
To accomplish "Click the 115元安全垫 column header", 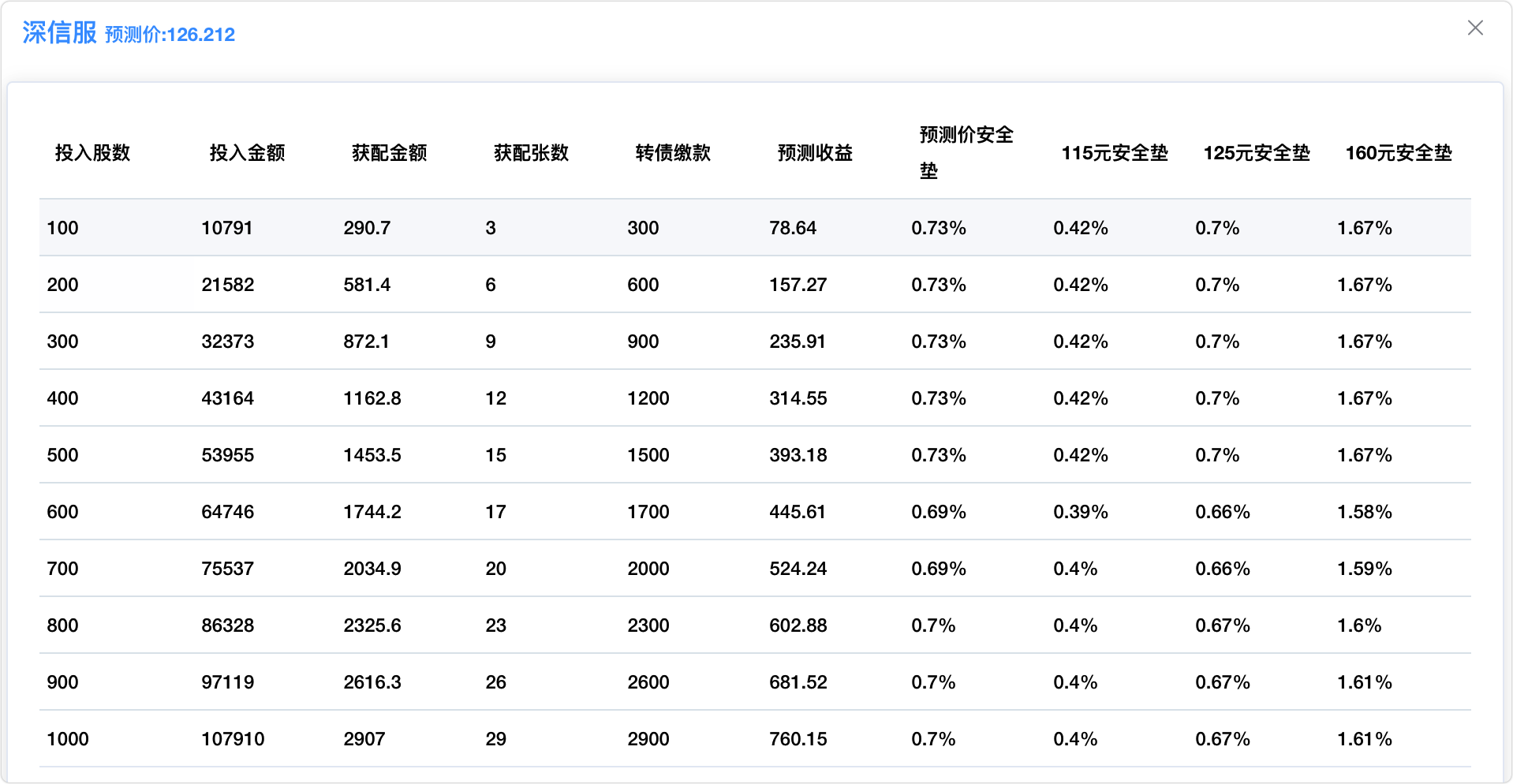I will (x=1114, y=153).
